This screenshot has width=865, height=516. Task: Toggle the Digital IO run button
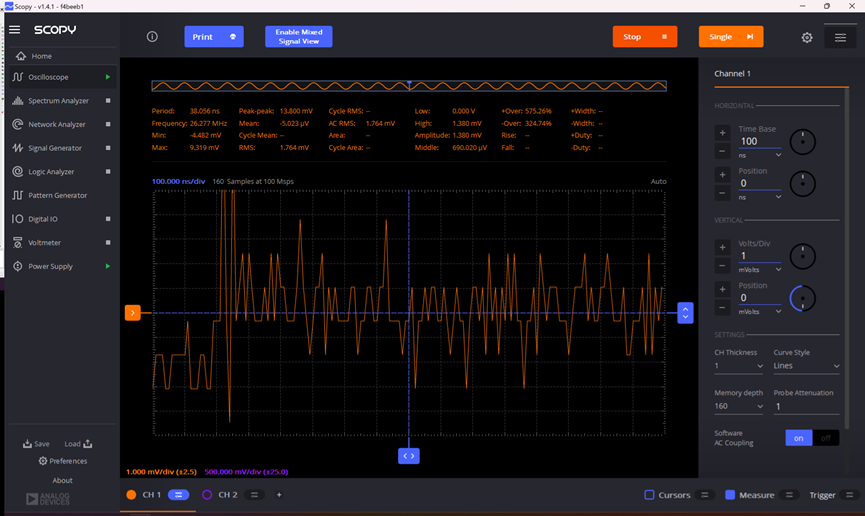point(108,219)
